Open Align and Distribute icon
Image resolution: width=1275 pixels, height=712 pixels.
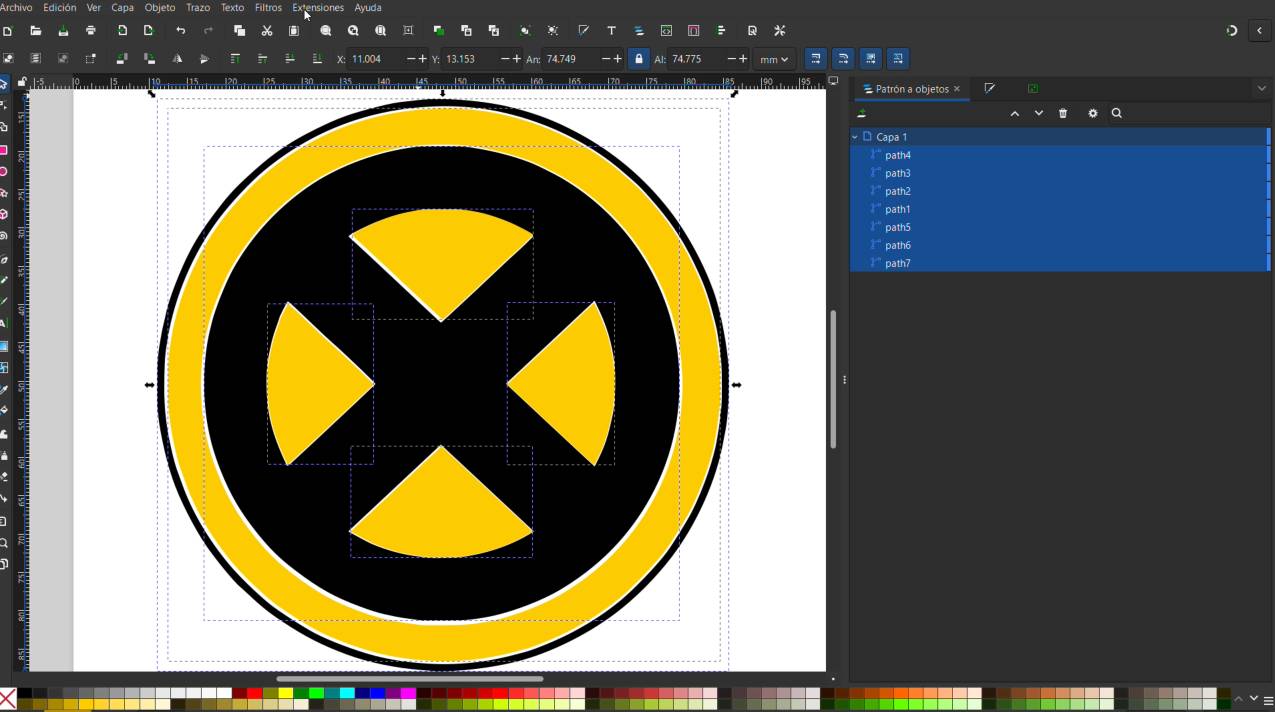pos(722,31)
